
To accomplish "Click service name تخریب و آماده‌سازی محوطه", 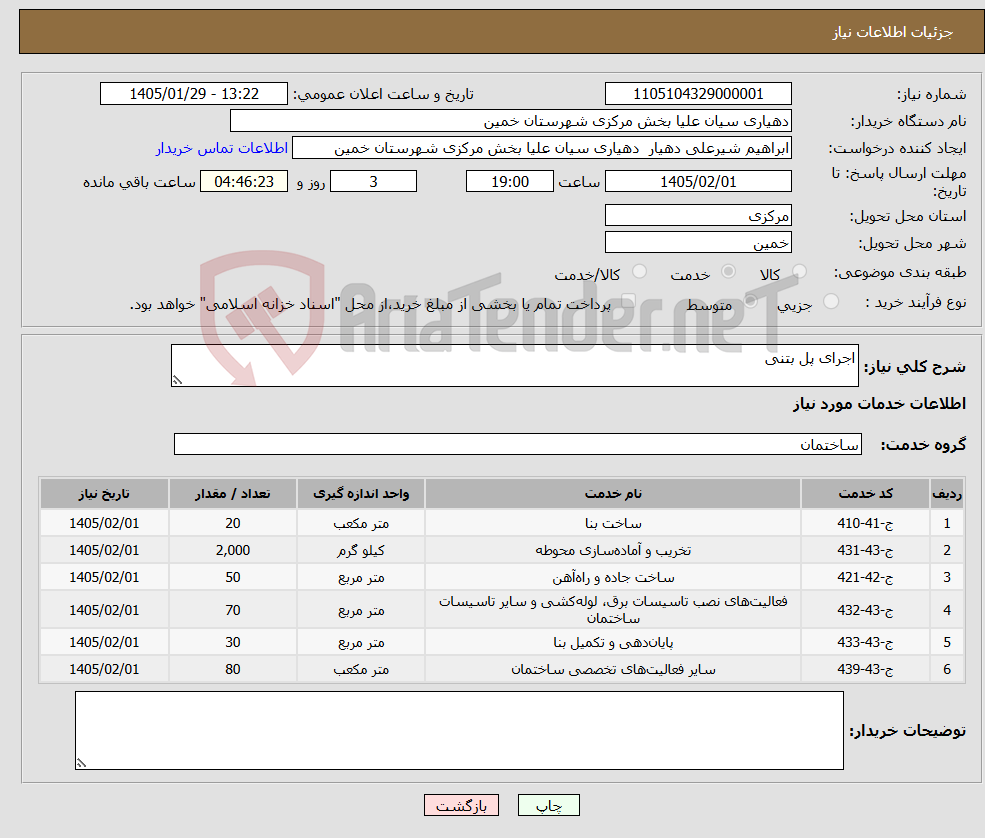I will [613, 550].
